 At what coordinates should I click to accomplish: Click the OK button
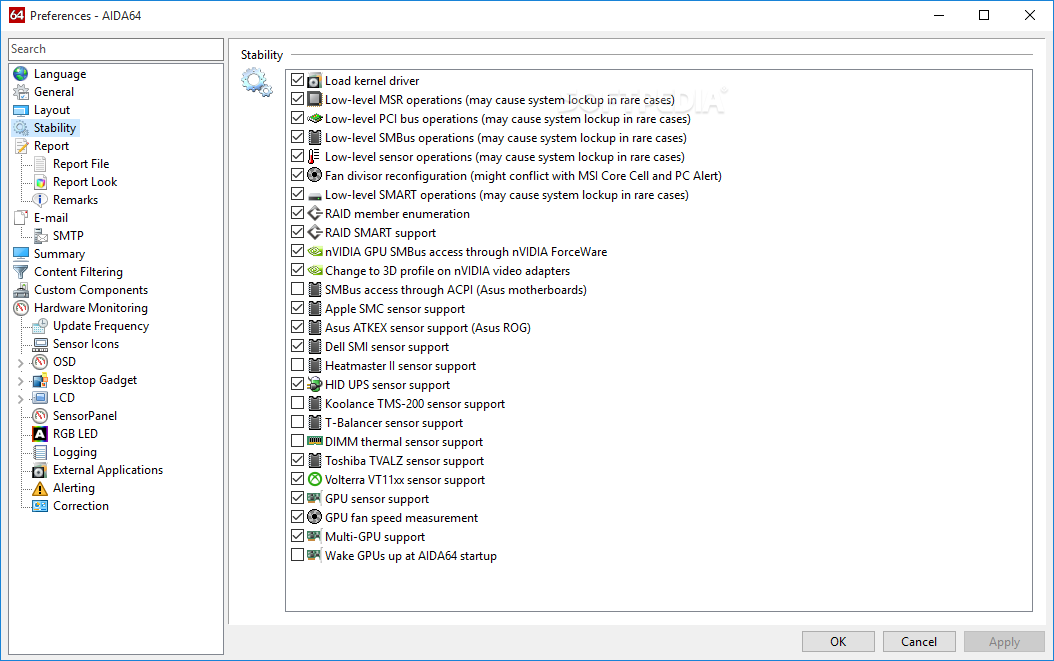click(838, 641)
